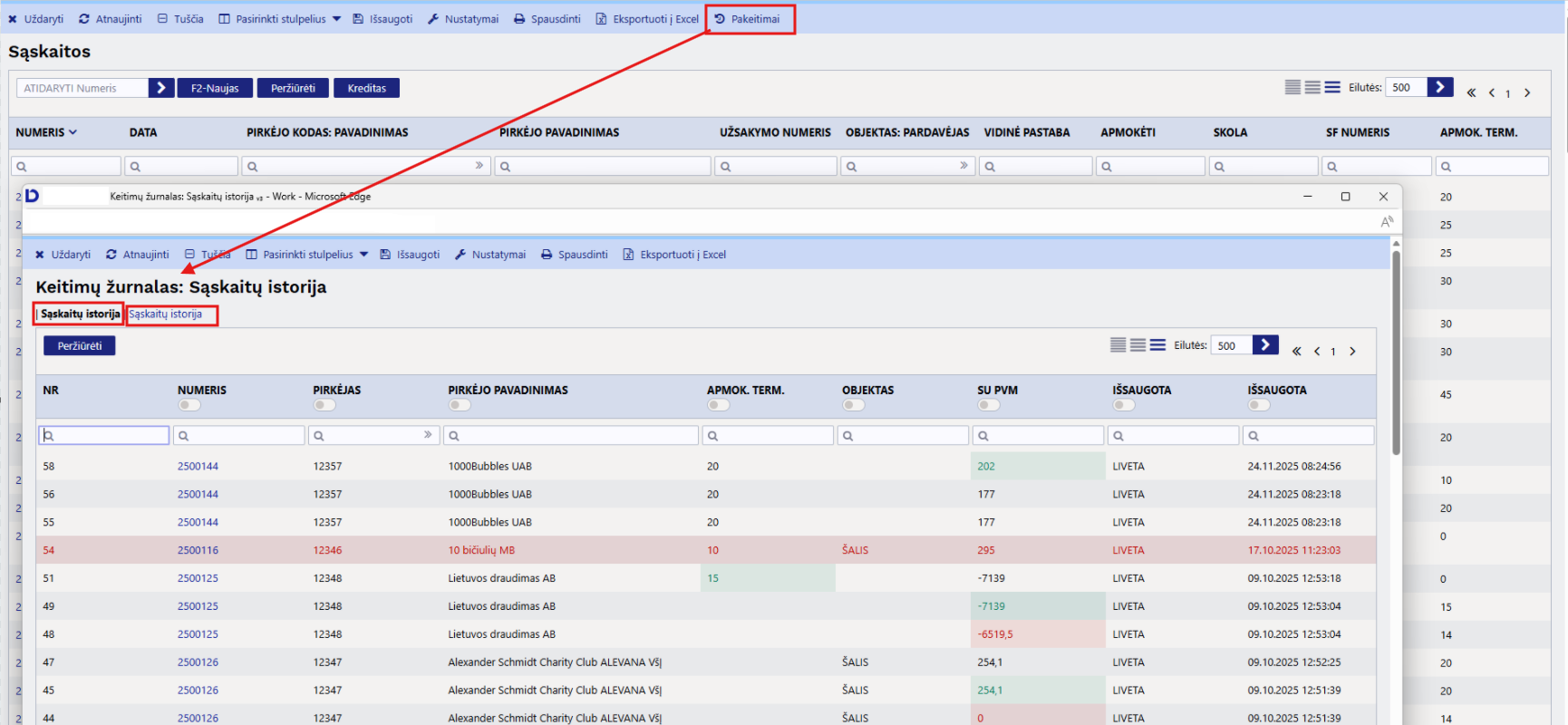Switch to the non-bold Sąskaitų istorija tab

pyautogui.click(x=166, y=314)
